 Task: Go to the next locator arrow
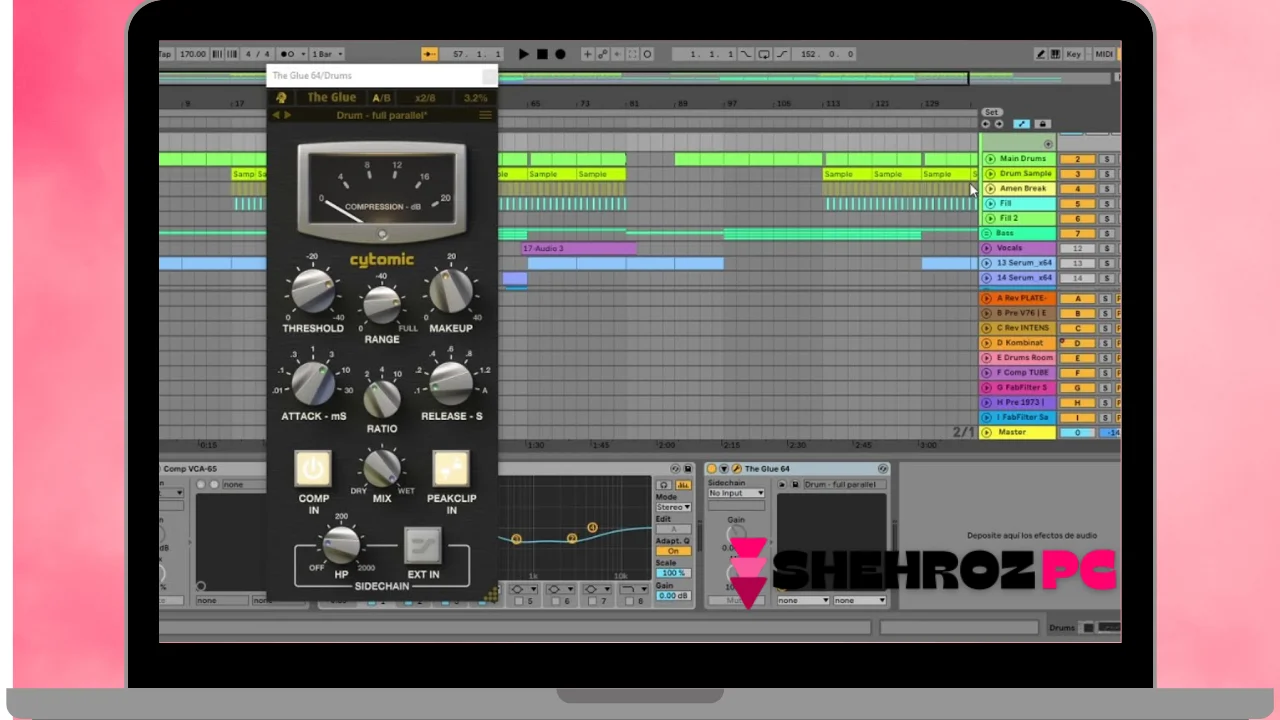click(998, 124)
